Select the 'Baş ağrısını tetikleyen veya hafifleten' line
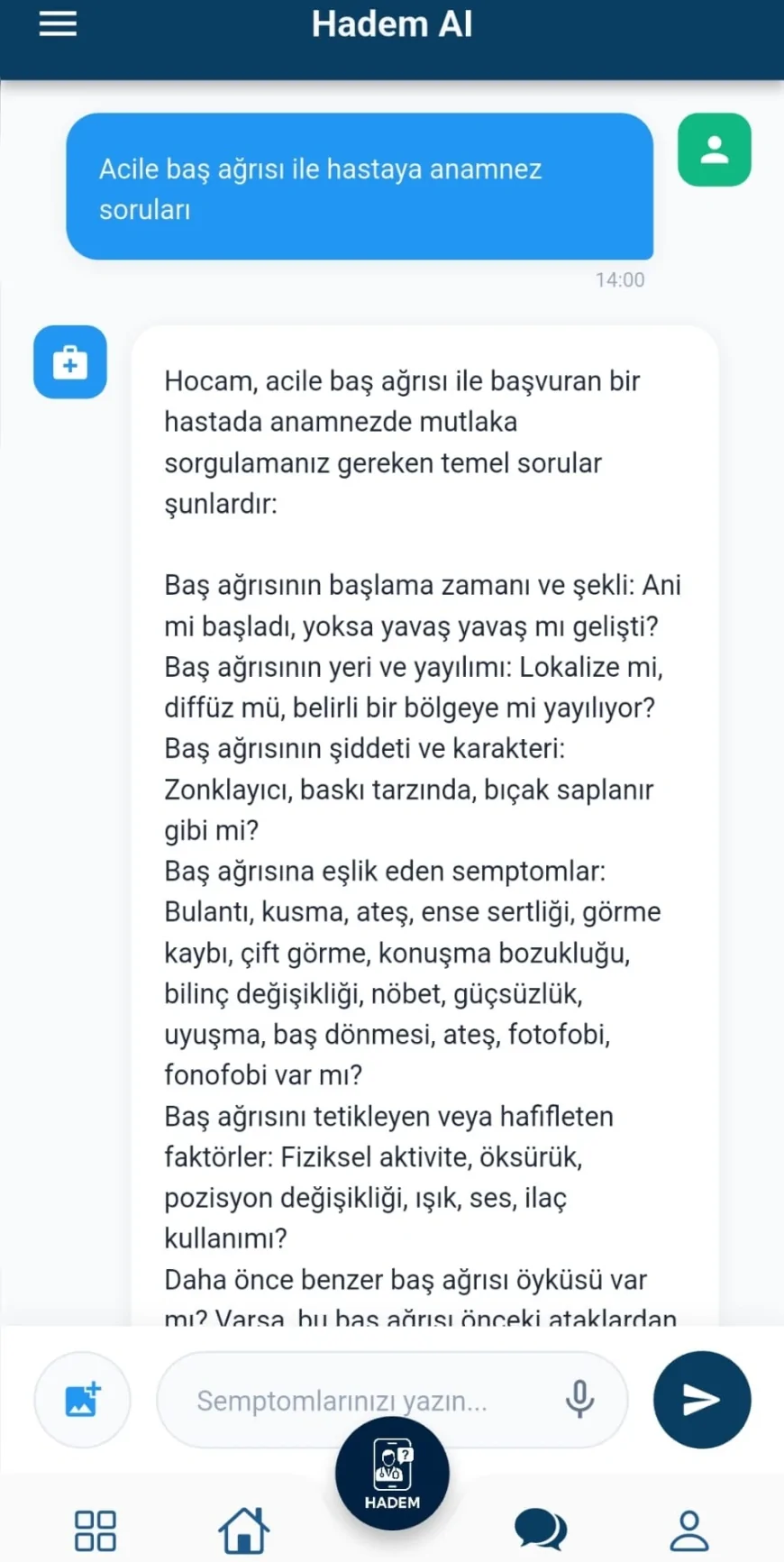The height and width of the screenshot is (1562, 784). pyautogui.click(x=388, y=1117)
